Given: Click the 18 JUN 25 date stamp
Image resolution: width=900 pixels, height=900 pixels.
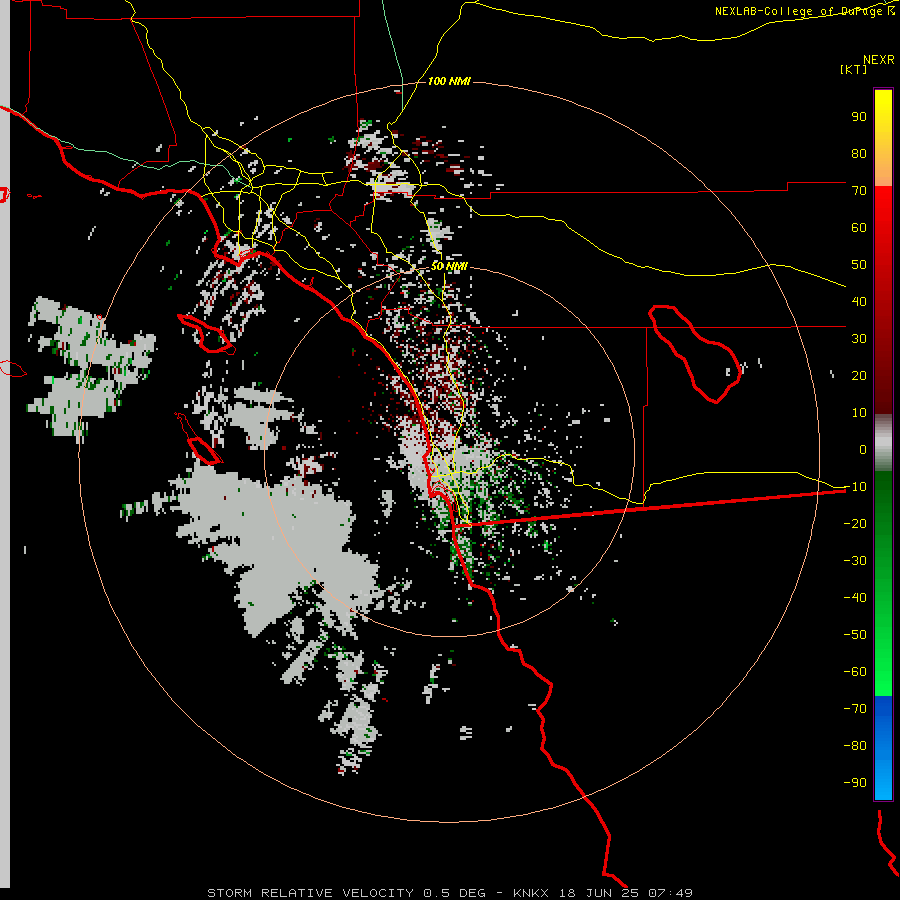Looking at the screenshot, I should [x=599, y=893].
